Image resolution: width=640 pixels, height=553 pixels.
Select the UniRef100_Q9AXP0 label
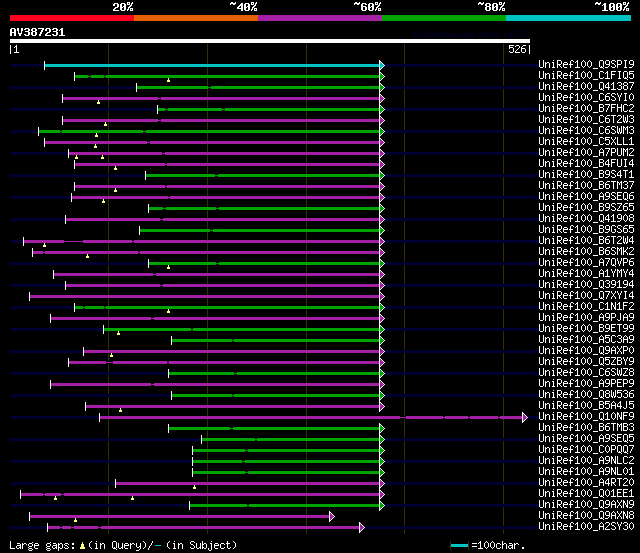[586, 351]
